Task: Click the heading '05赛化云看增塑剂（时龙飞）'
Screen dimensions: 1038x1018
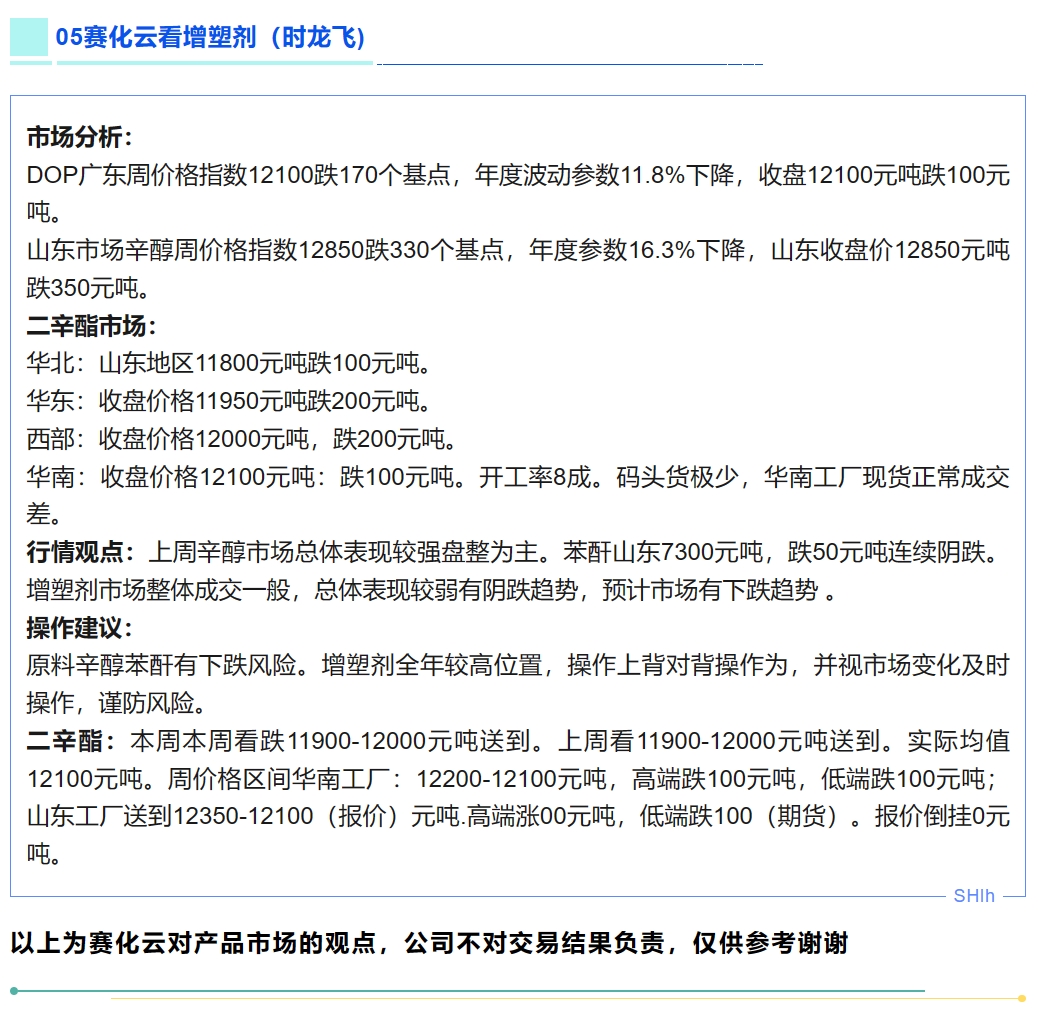Action: pyautogui.click(x=211, y=37)
